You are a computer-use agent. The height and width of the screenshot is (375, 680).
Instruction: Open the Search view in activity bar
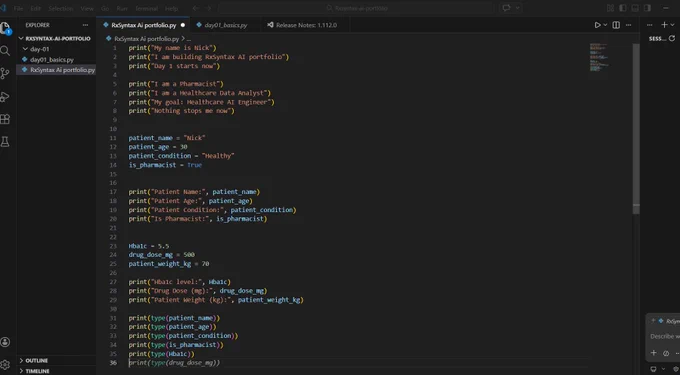(5, 51)
